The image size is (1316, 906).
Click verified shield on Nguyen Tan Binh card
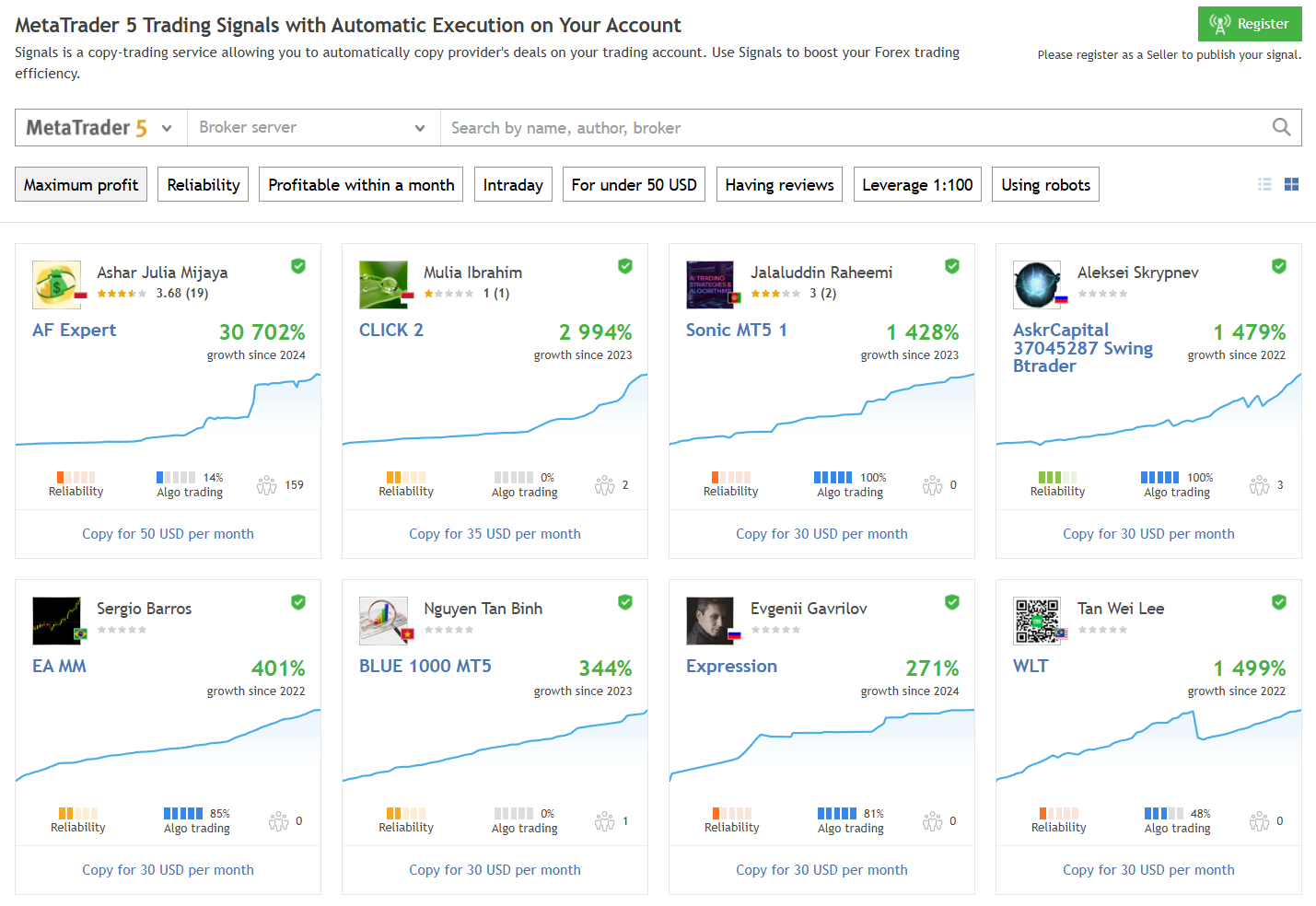pos(625,602)
